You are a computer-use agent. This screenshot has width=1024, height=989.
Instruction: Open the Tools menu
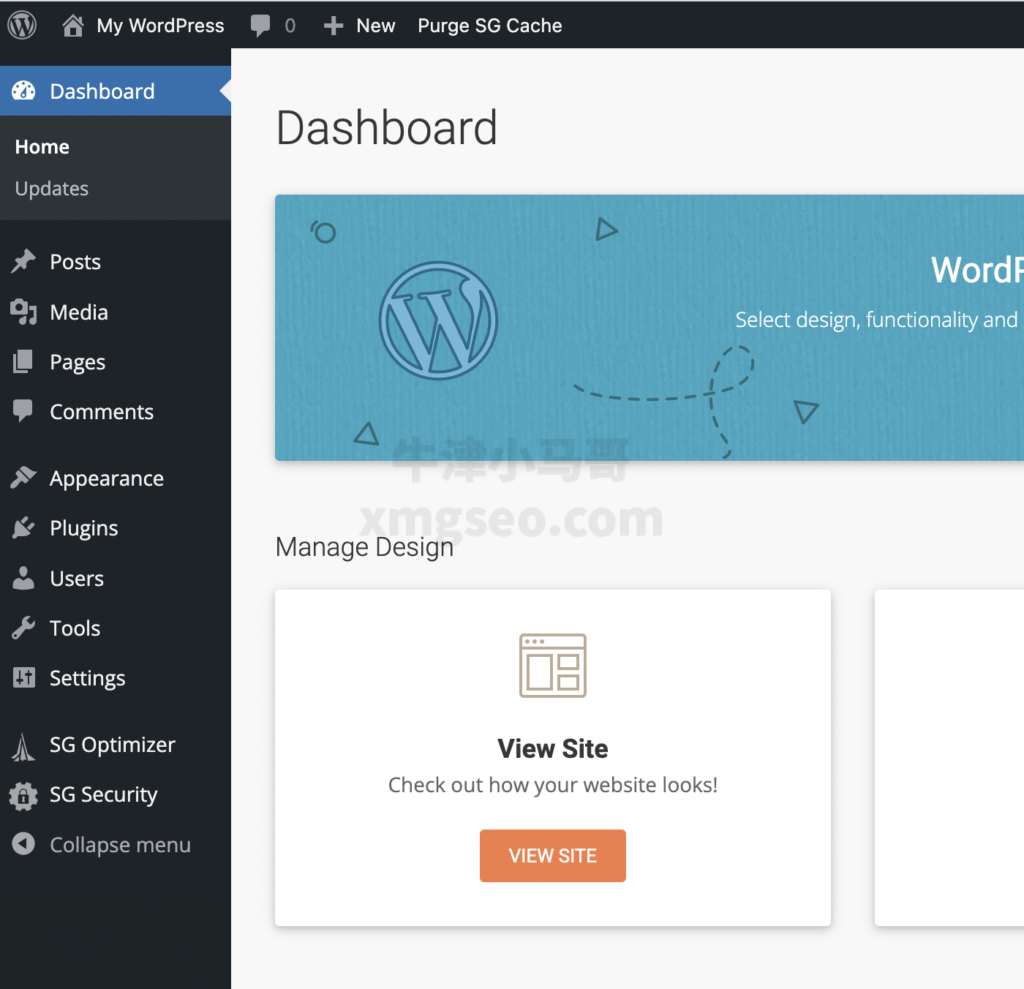pos(116,628)
